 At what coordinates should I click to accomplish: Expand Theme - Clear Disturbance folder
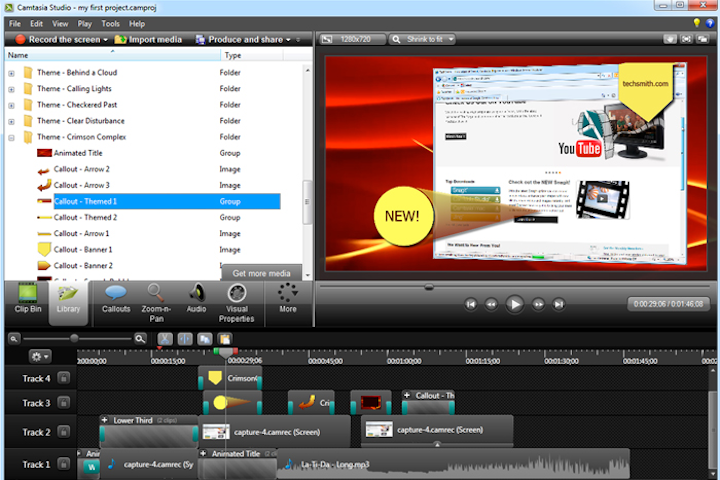tap(11, 122)
